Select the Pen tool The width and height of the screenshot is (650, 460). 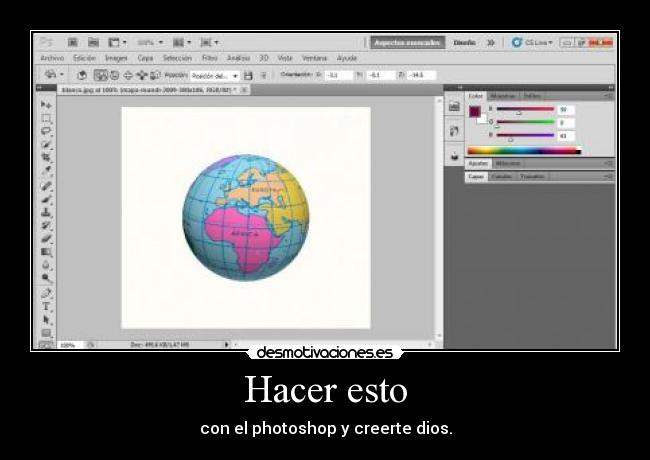tap(46, 294)
